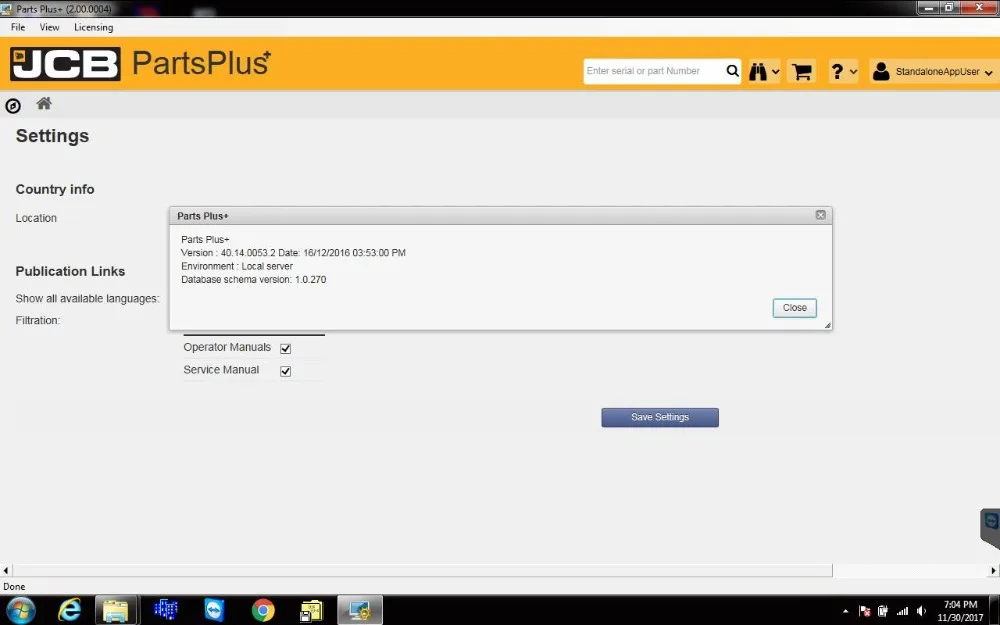Click the blue grid app taskbar icon

(166, 610)
